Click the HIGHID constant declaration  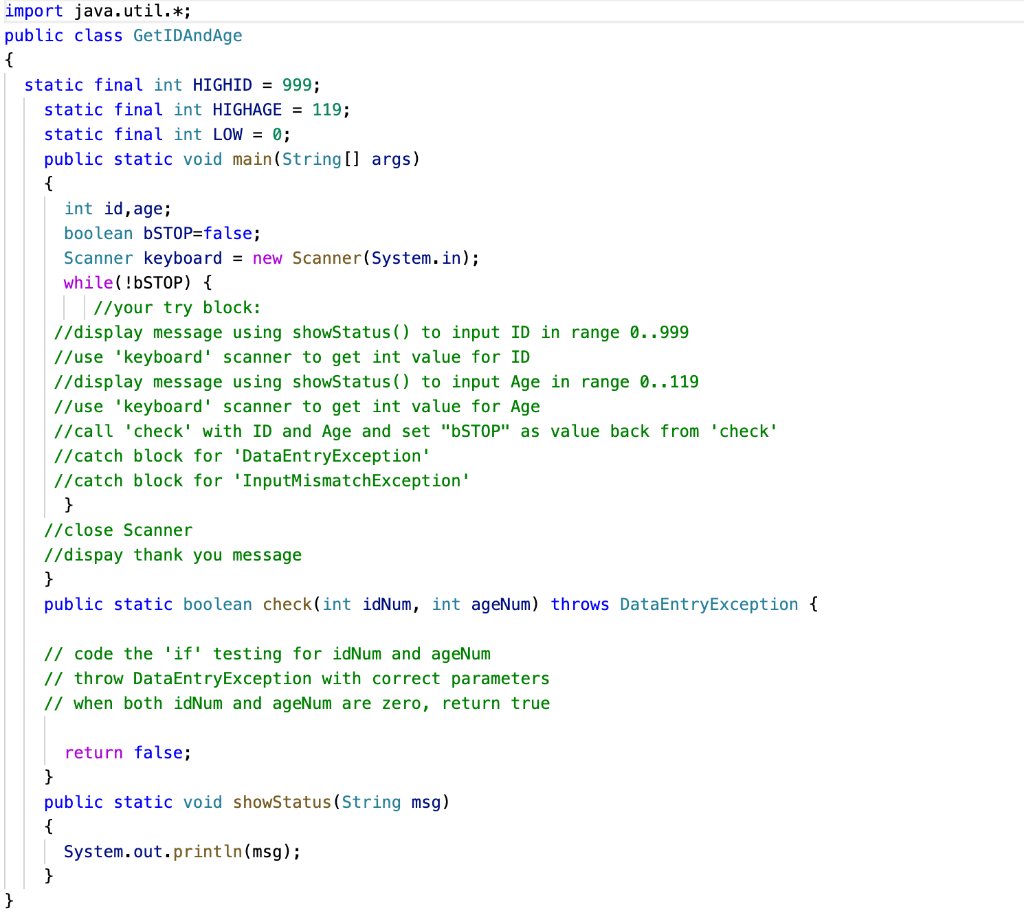tap(170, 85)
